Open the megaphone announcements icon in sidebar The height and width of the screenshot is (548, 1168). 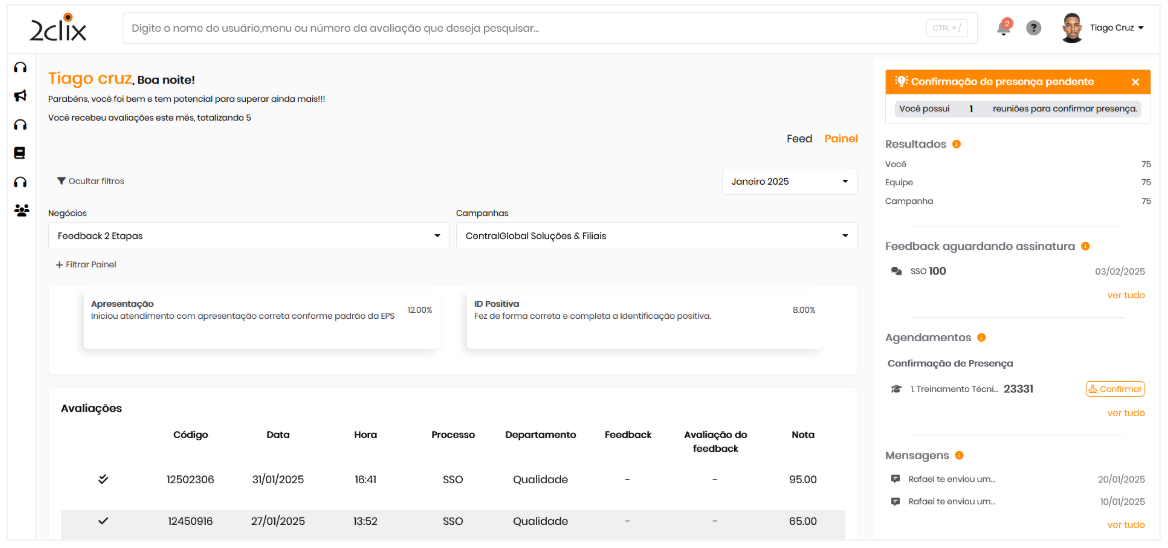point(20,96)
